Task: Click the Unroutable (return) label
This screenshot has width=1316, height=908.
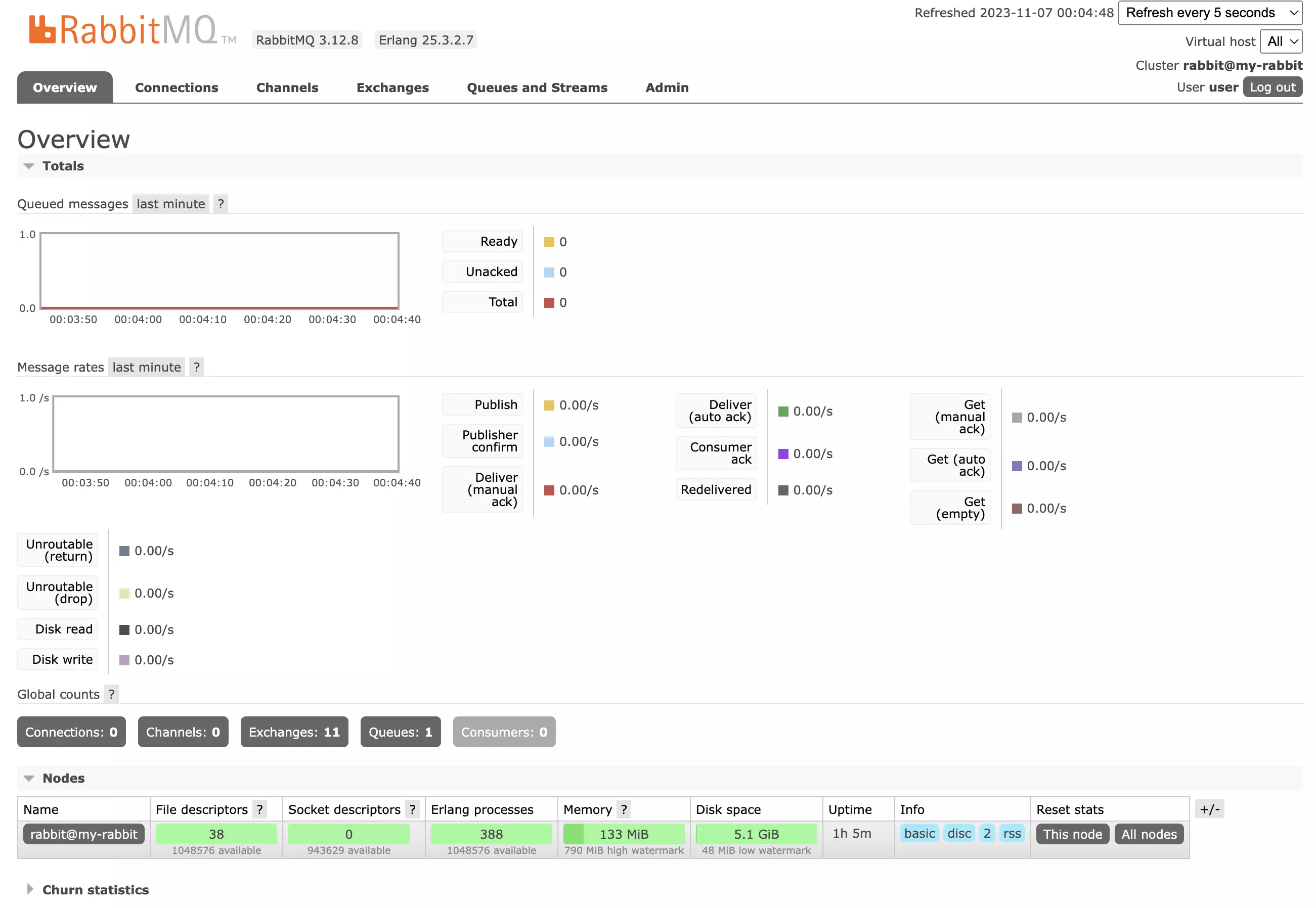Action: point(58,550)
